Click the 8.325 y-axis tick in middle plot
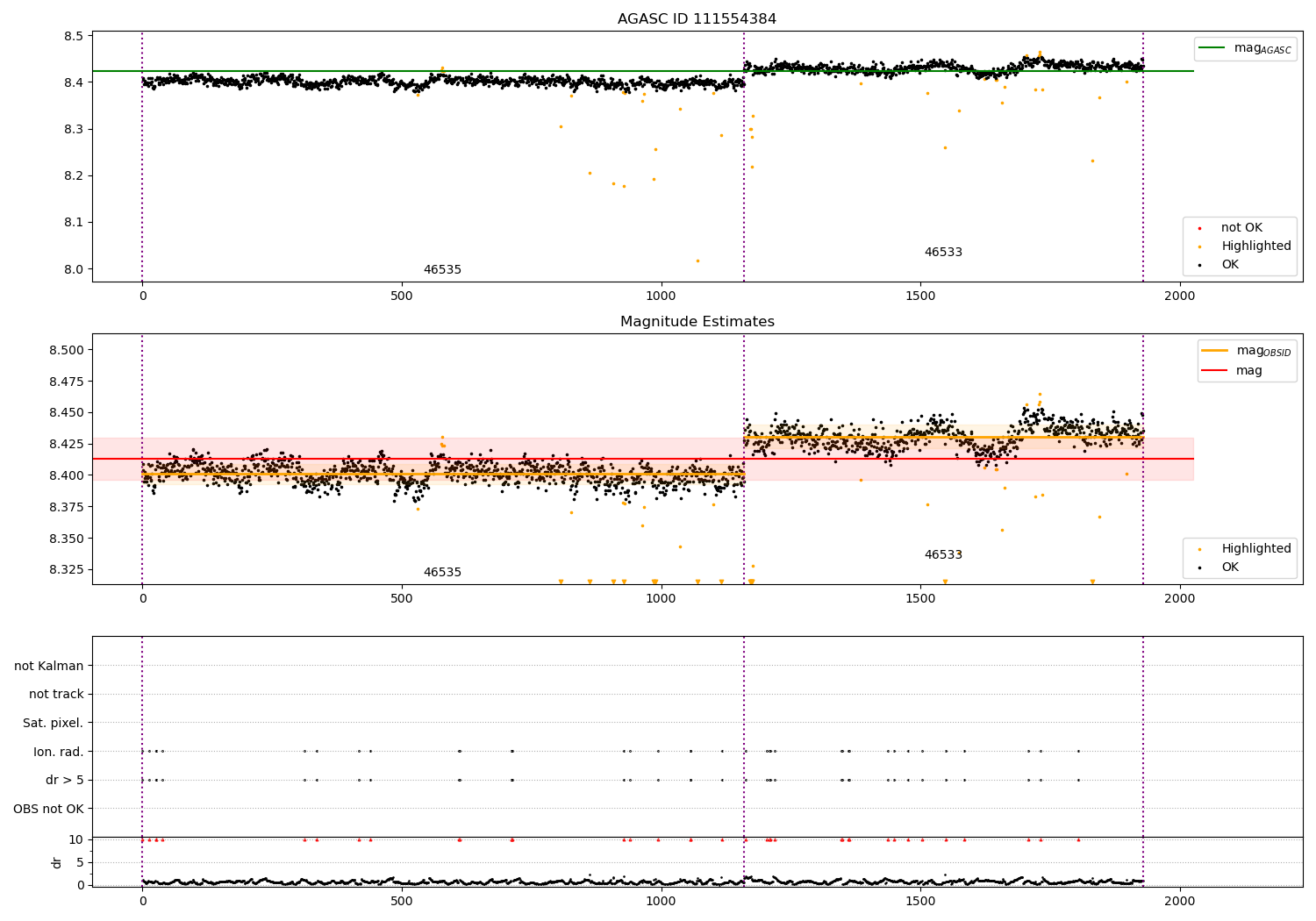 click(x=67, y=569)
